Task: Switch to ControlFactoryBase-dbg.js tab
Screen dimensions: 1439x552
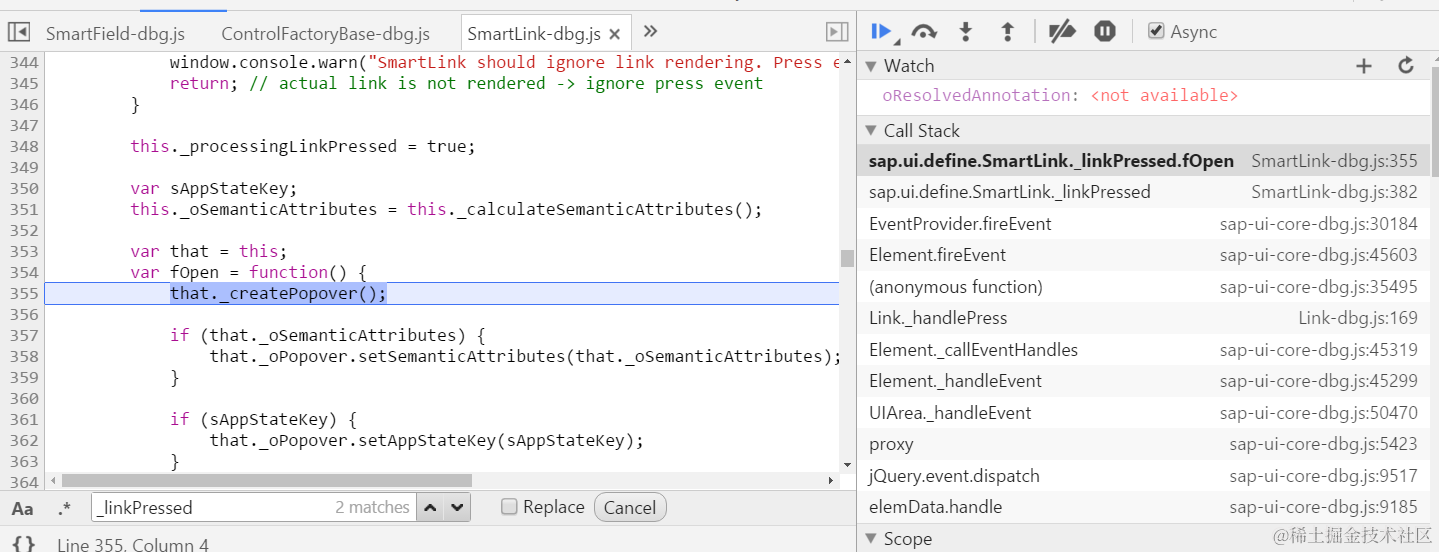Action: pos(325,34)
